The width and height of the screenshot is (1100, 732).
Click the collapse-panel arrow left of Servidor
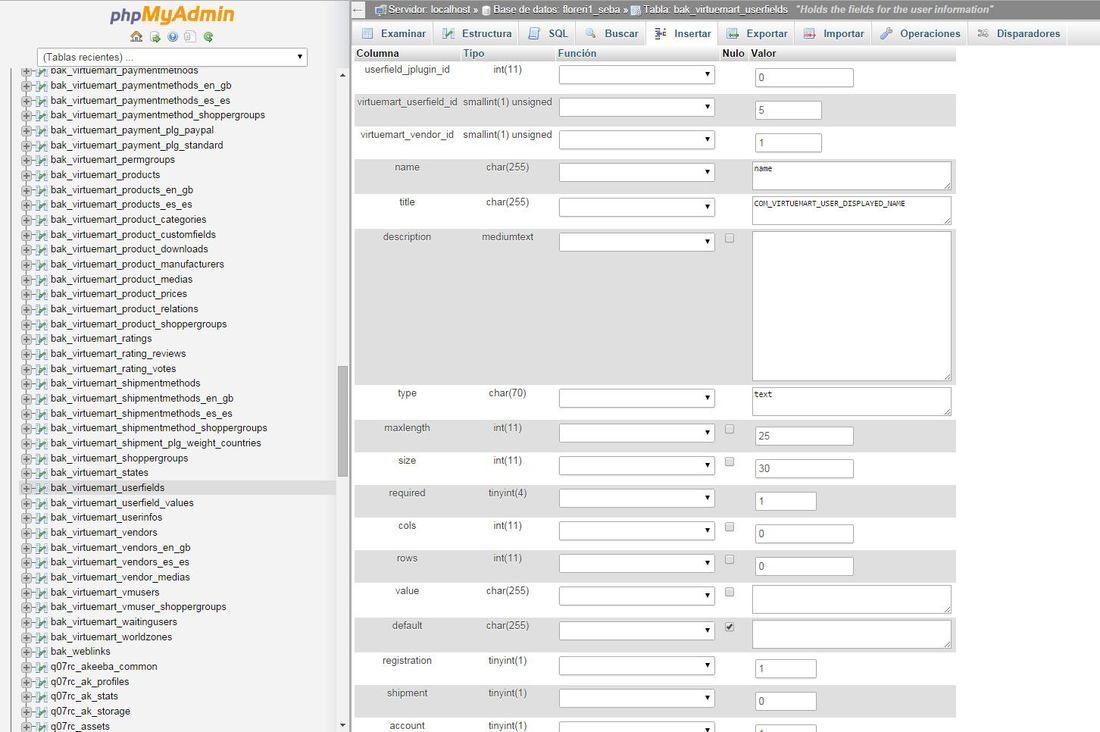tap(358, 10)
